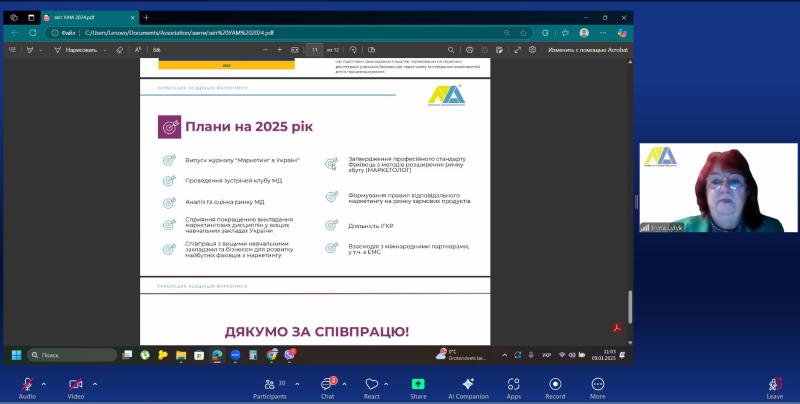Screen dimensions: 800x404
Task: Start screen sharing with Share button
Action: (x=418, y=385)
